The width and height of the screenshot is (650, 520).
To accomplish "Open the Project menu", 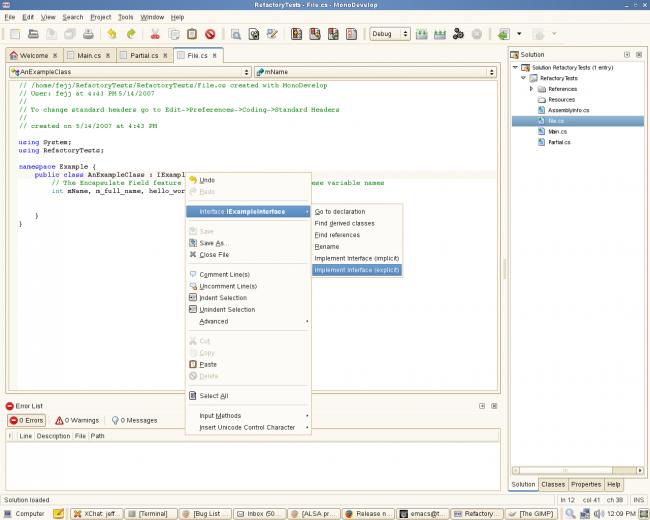I will [101, 17].
